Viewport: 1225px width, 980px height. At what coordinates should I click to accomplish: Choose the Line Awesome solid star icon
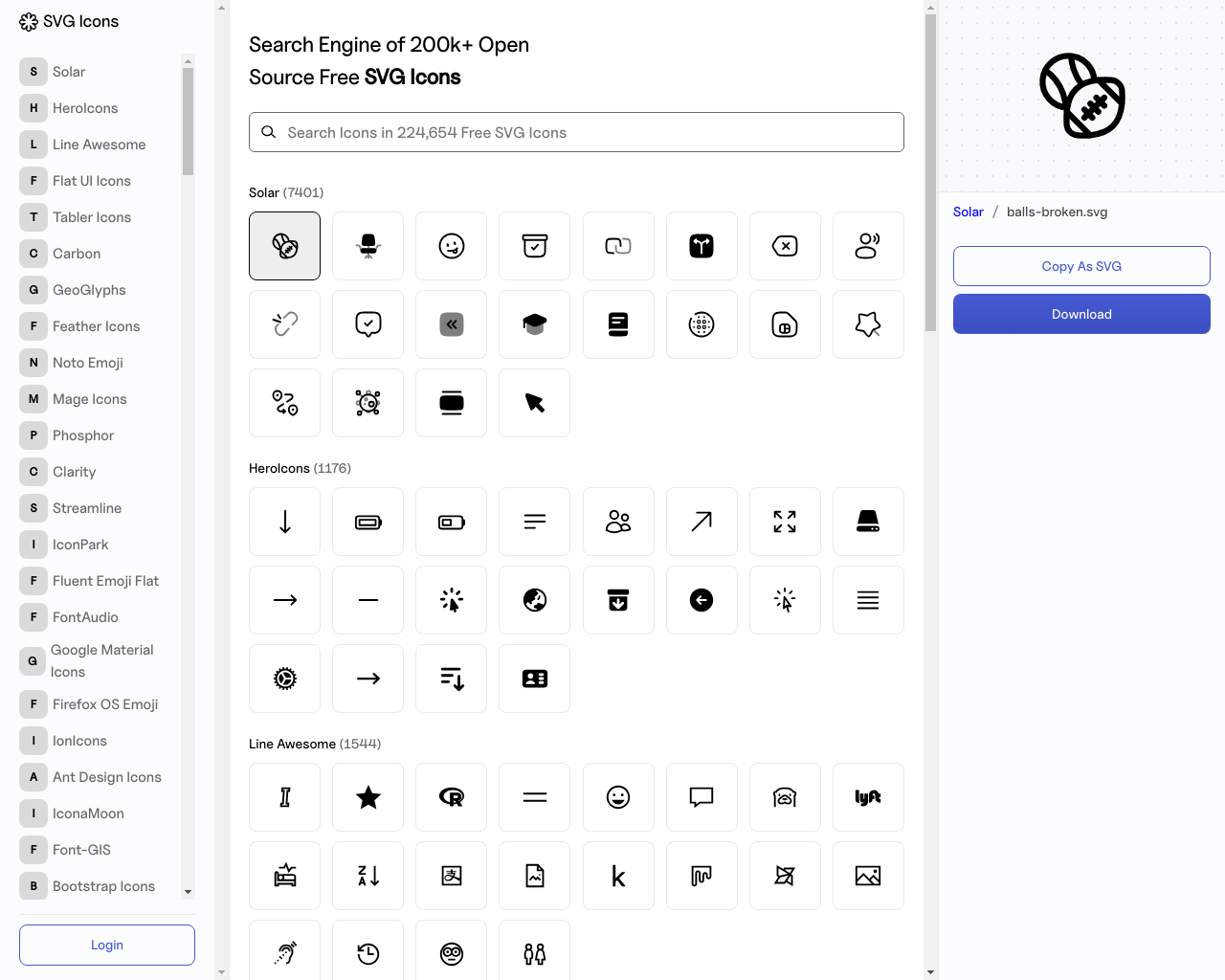click(367, 797)
